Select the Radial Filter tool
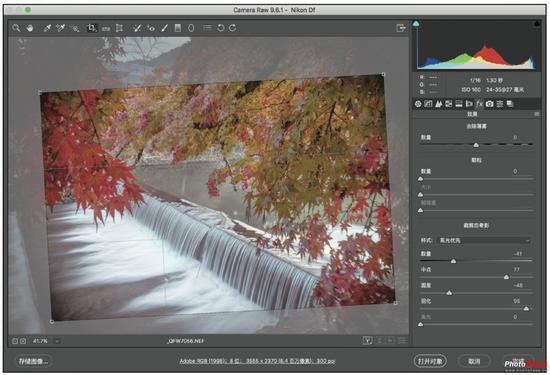Viewport: 550px width, 375px height. point(191,28)
